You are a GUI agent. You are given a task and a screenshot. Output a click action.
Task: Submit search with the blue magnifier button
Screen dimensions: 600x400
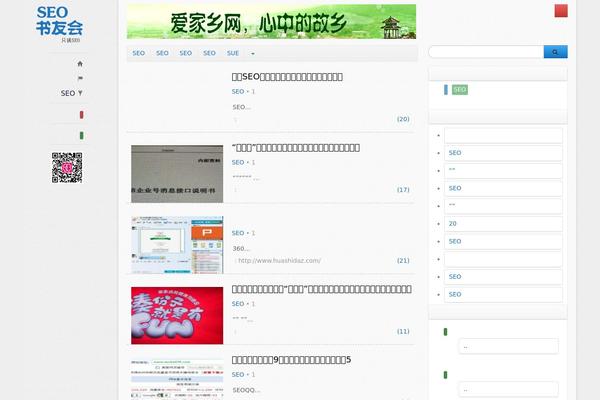pyautogui.click(x=555, y=52)
